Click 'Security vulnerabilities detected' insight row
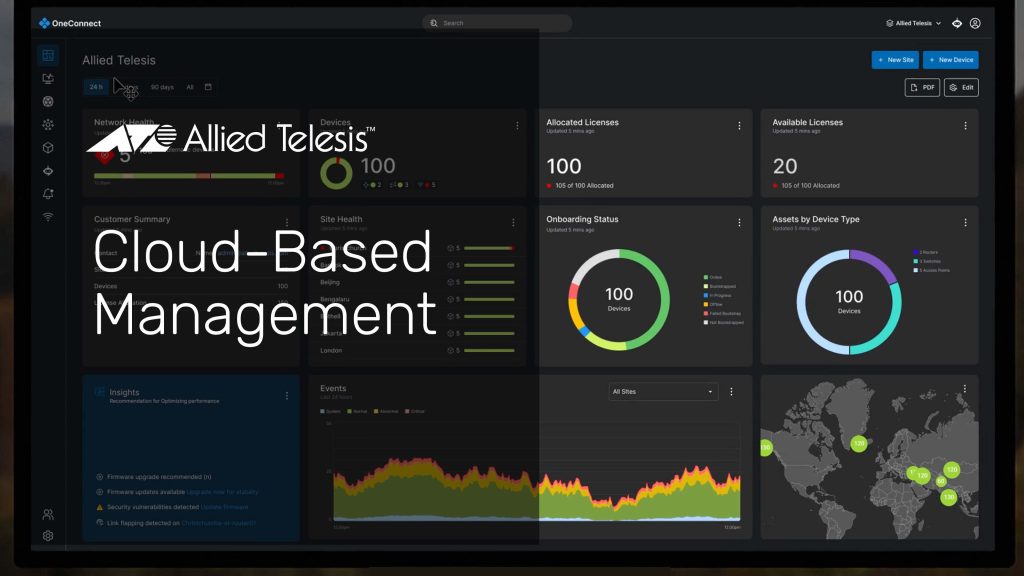This screenshot has height=576, width=1024. (172, 507)
